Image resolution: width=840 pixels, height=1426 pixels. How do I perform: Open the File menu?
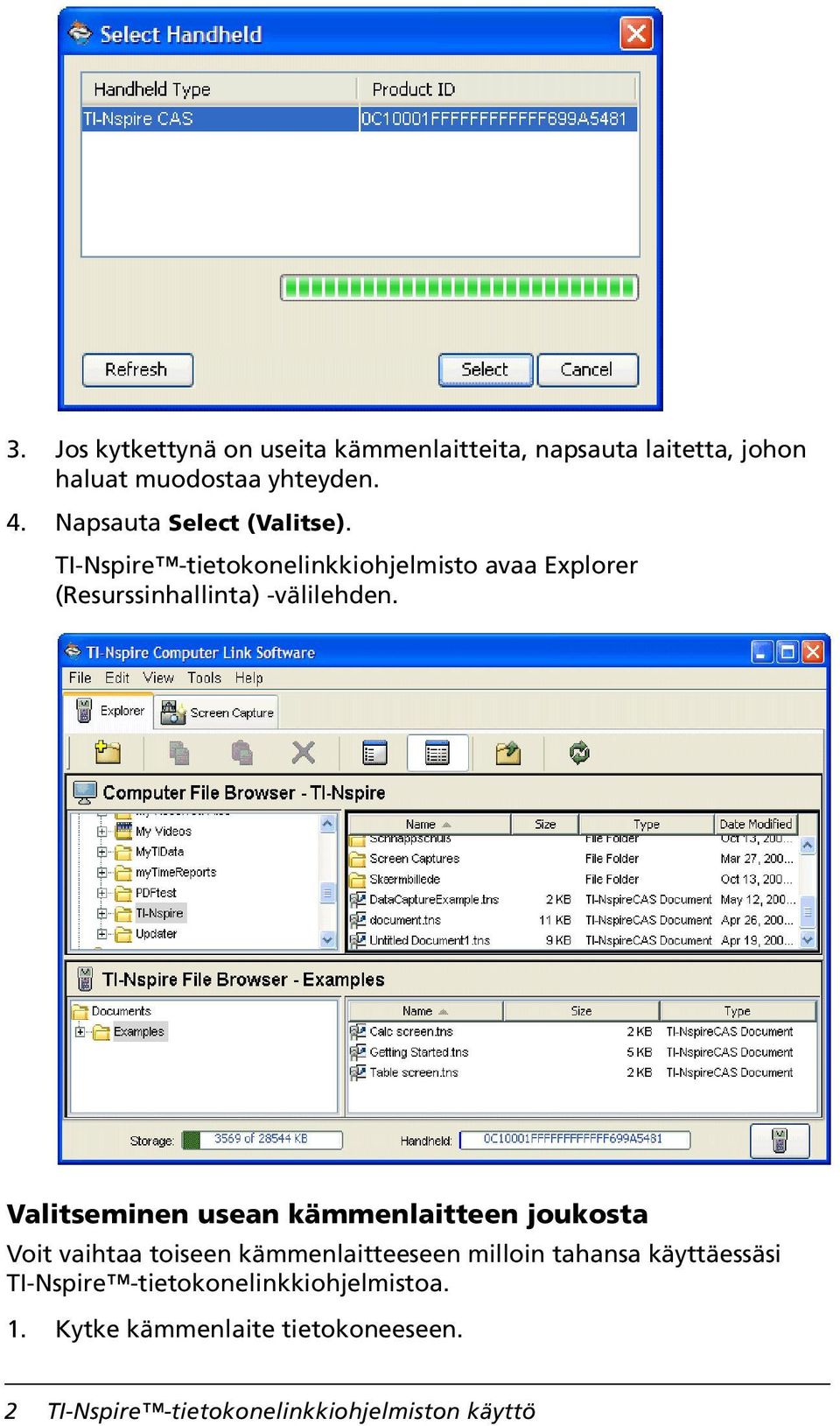click(x=80, y=678)
